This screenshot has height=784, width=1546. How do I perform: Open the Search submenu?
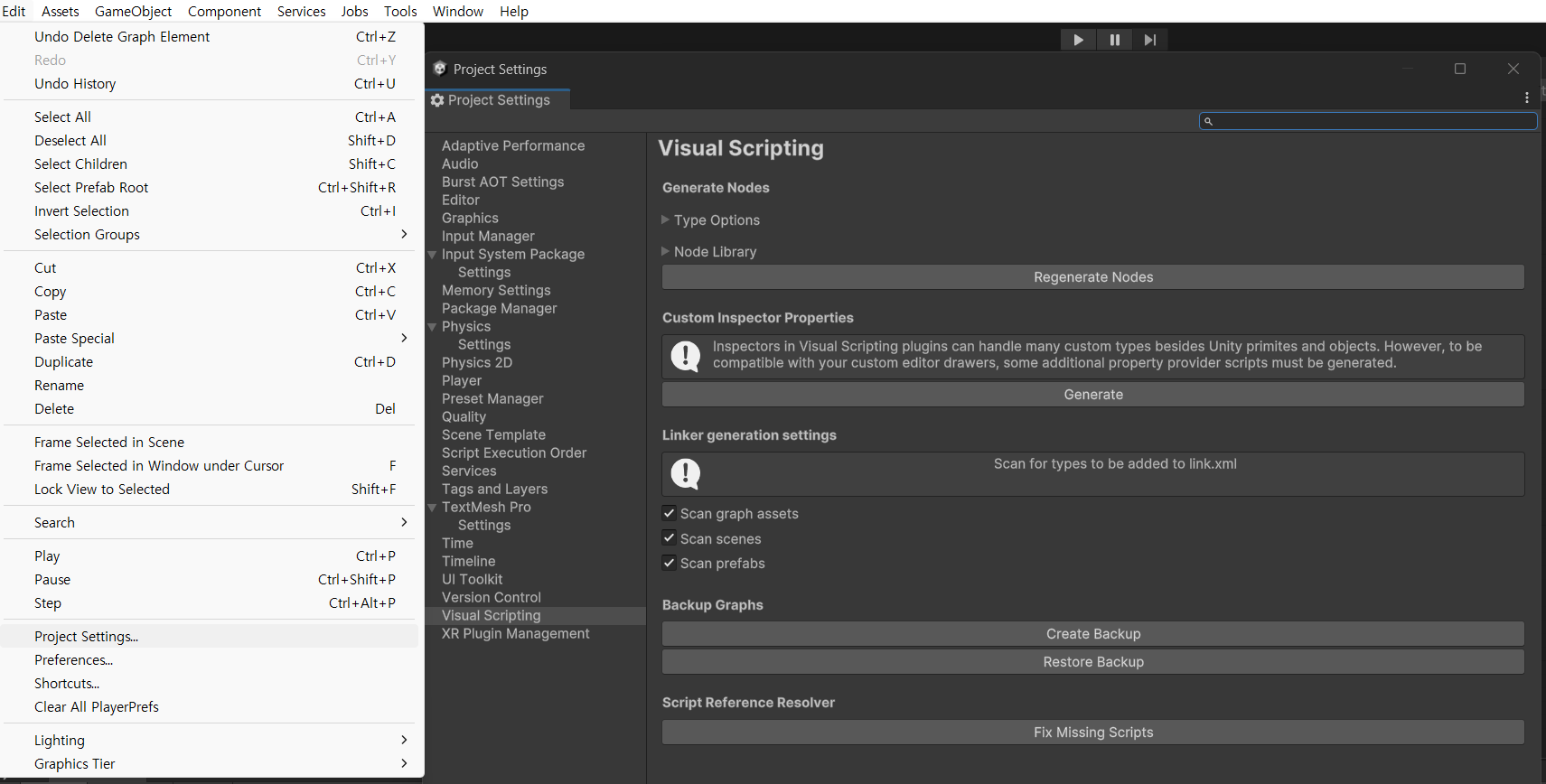click(211, 522)
